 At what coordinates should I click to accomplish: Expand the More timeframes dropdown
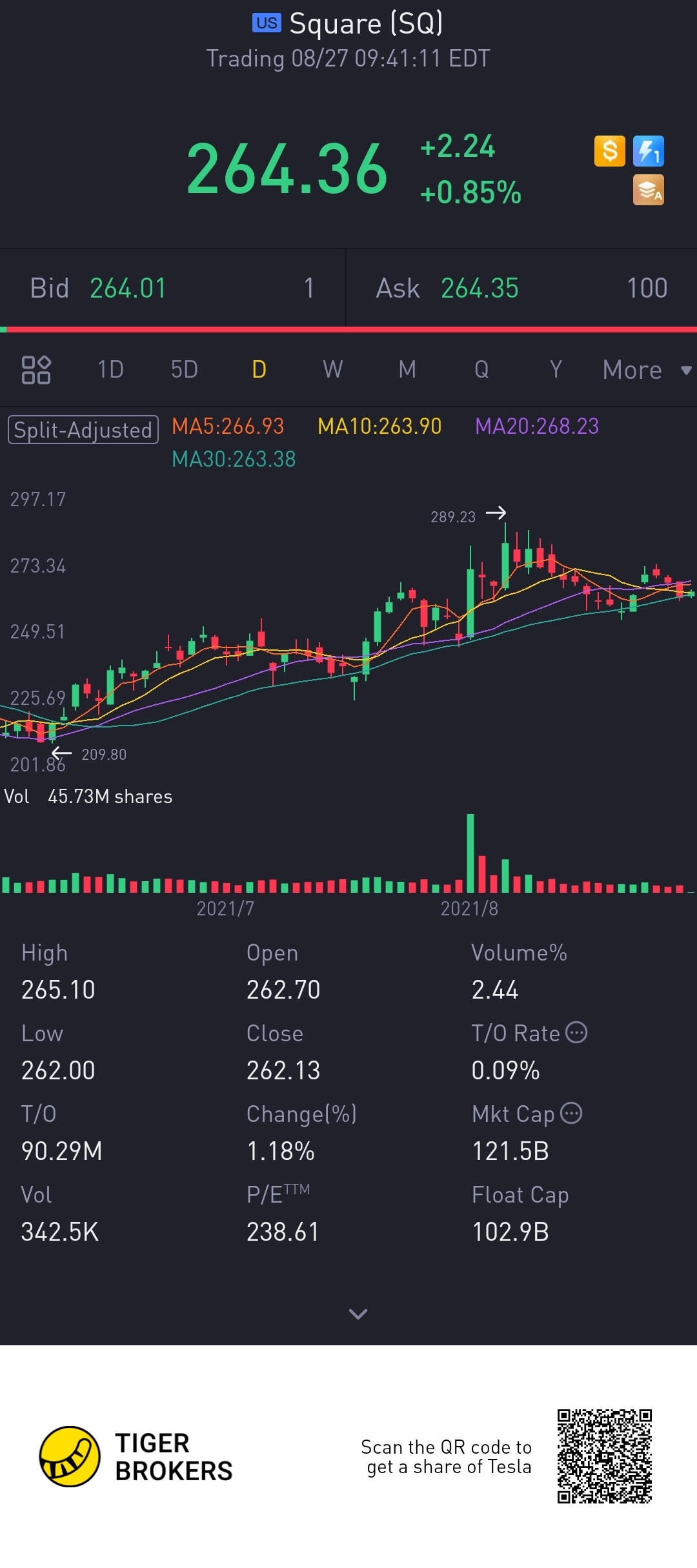pyautogui.click(x=645, y=370)
